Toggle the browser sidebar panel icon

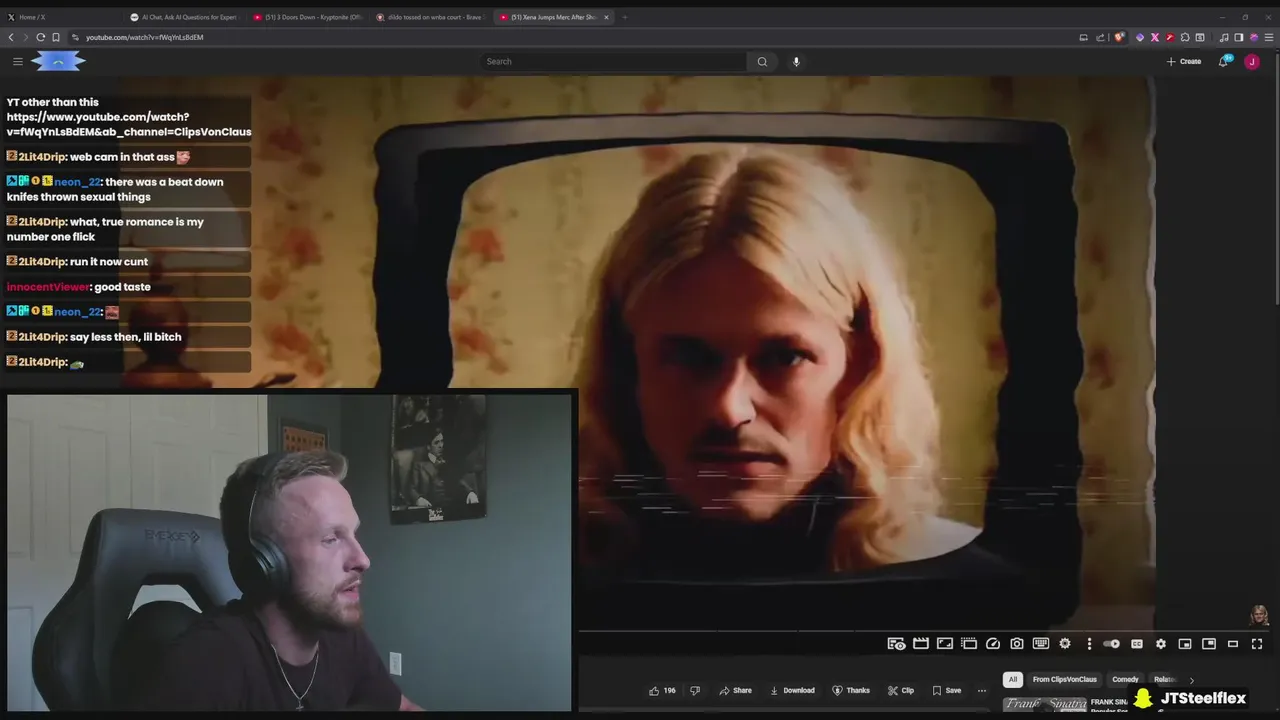1238,37
